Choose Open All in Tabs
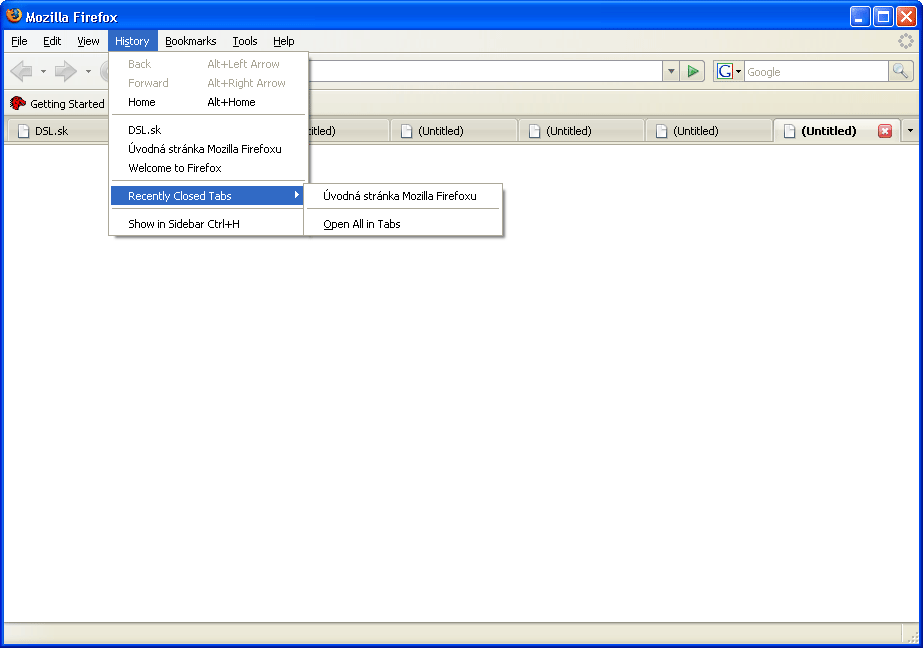Screen dimensions: 923x648 (x=403, y=224)
